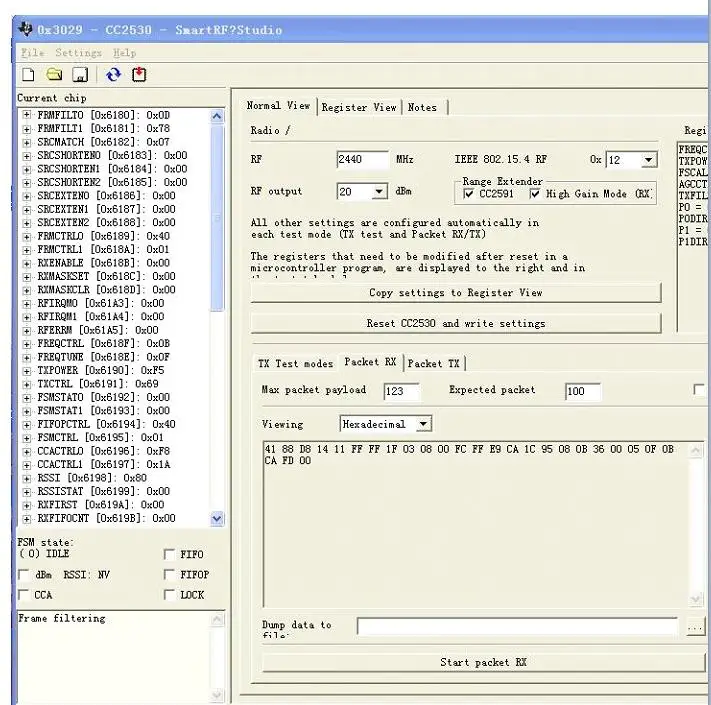
Task: Click the received packet hex data area
Action: tap(476, 524)
